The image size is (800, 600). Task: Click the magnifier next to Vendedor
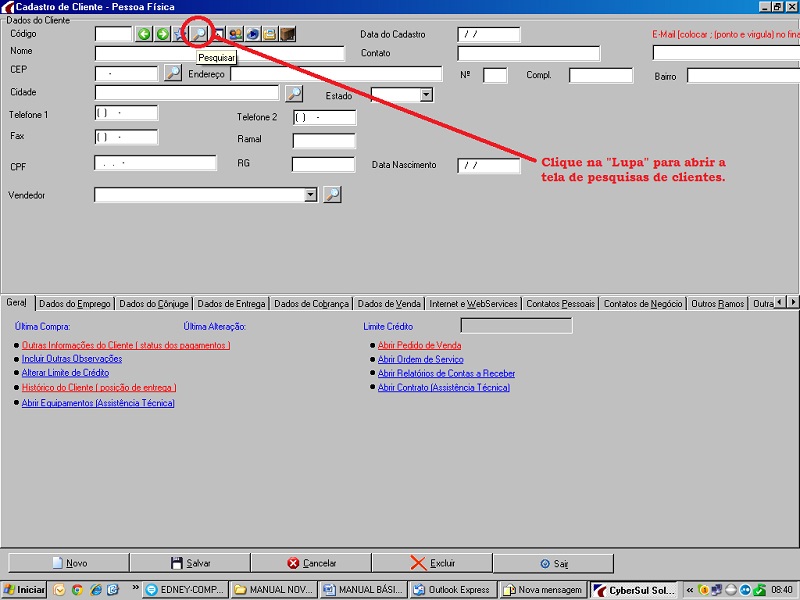[x=332, y=195]
